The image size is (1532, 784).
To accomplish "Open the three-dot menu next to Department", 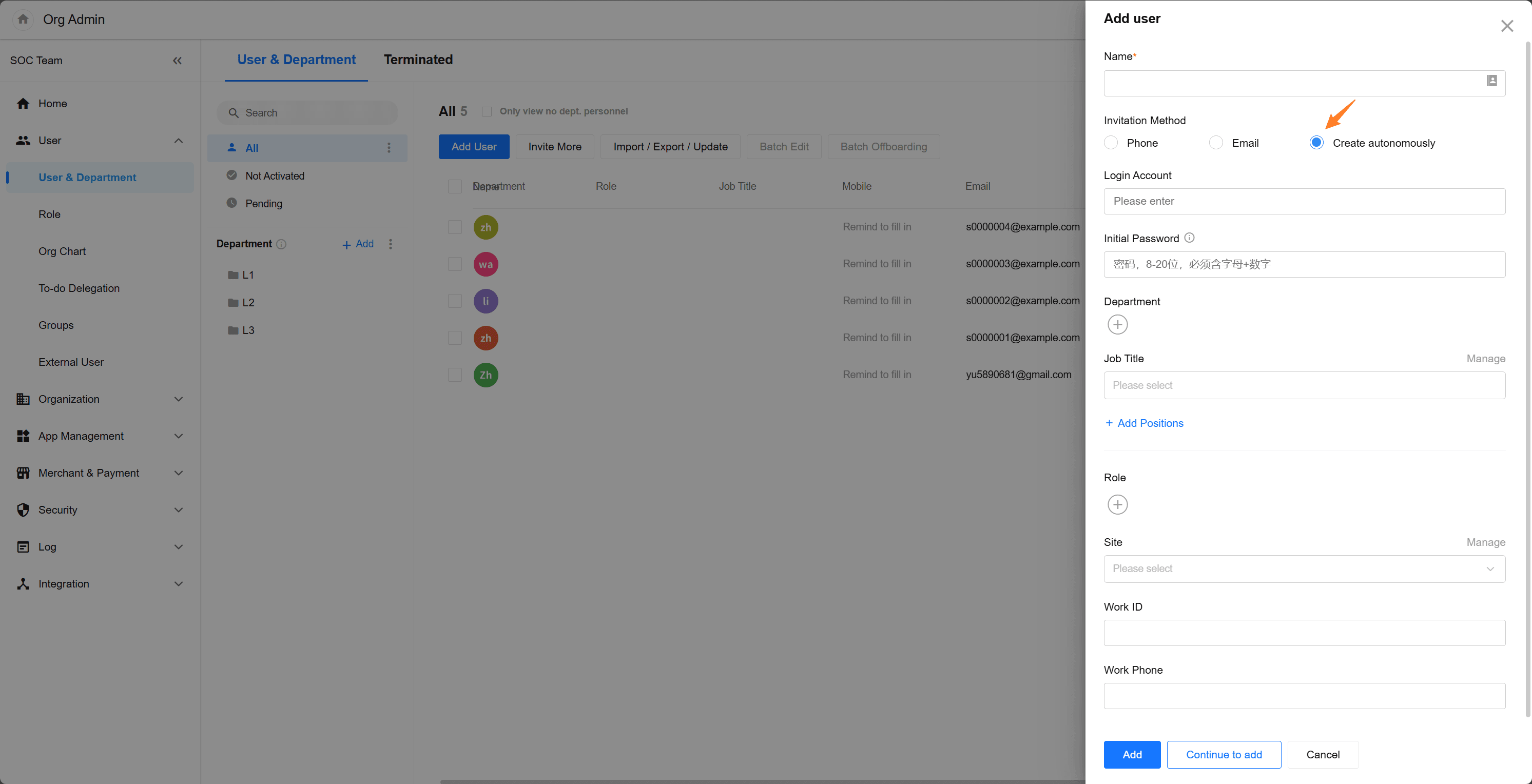I will coord(391,244).
